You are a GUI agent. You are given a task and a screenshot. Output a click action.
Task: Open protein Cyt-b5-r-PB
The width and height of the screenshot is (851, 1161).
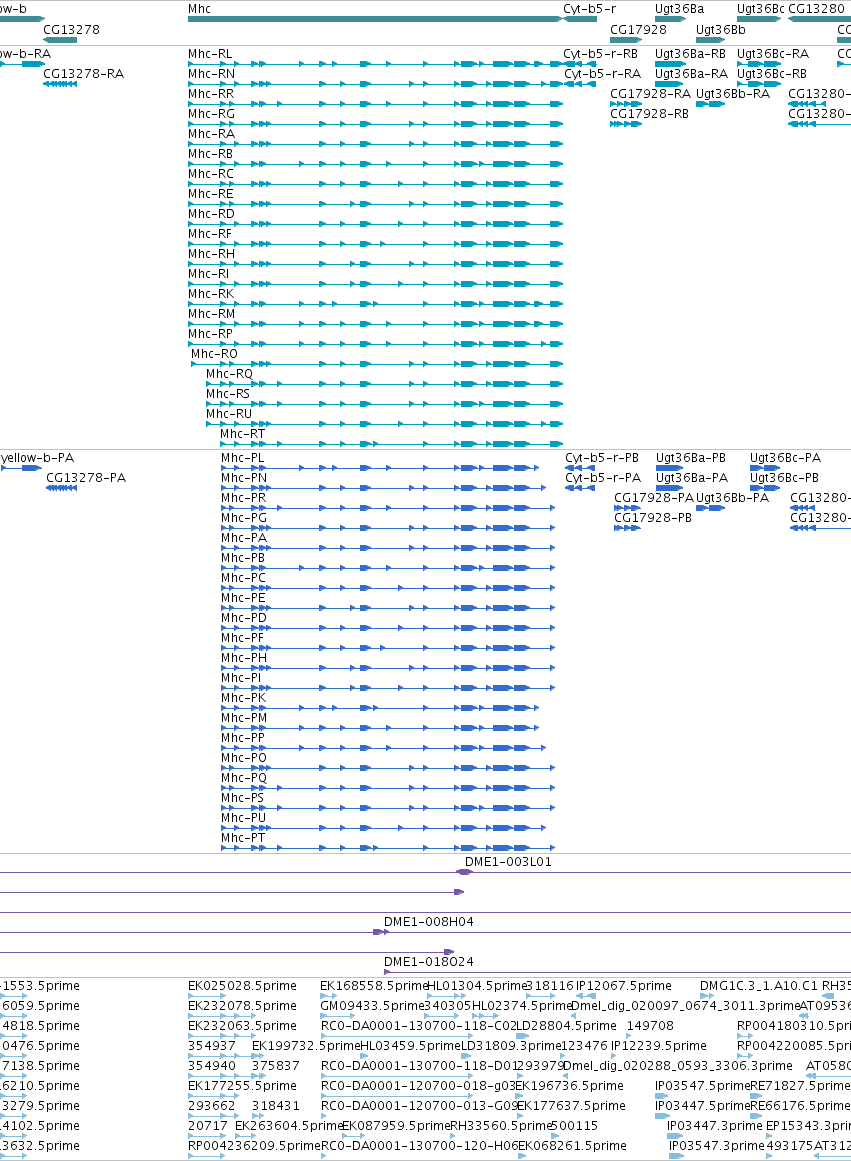[602, 458]
